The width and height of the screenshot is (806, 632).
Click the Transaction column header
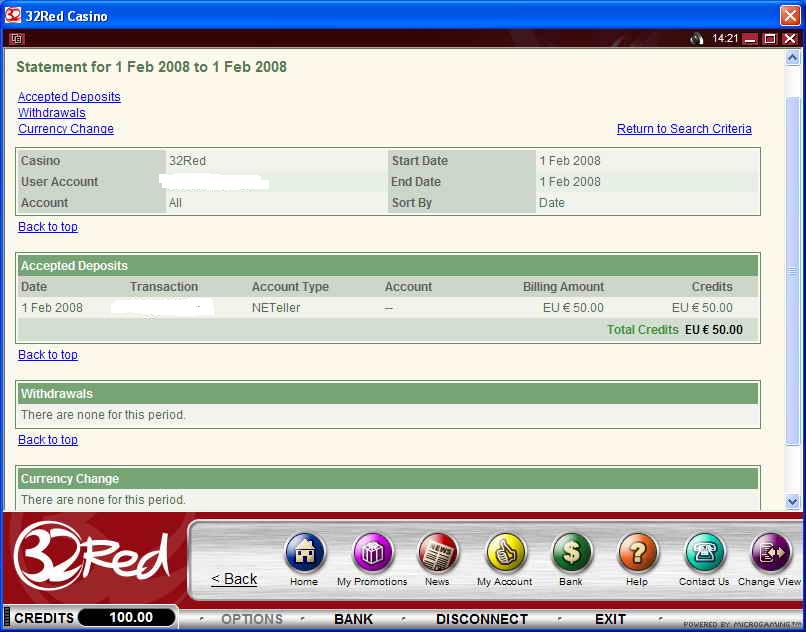(x=164, y=286)
